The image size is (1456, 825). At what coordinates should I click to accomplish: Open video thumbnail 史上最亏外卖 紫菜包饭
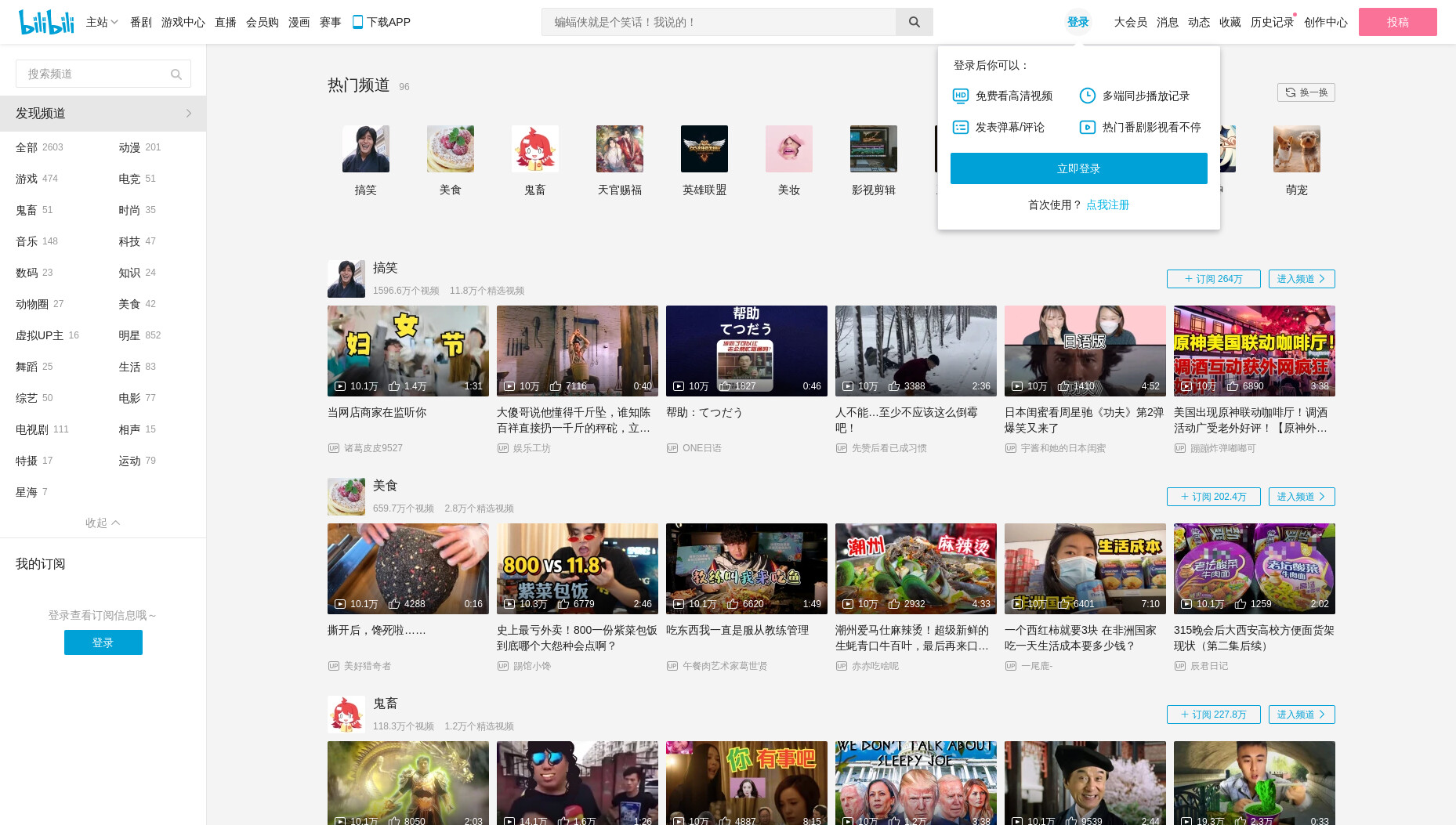pyautogui.click(x=578, y=569)
